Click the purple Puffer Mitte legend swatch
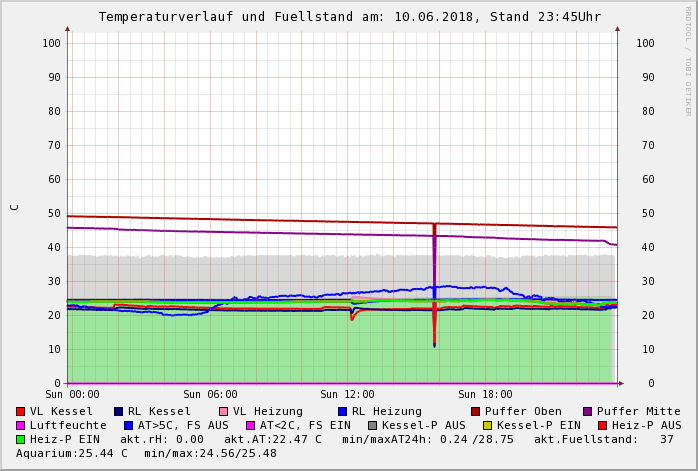698x471 pixels. [587, 412]
